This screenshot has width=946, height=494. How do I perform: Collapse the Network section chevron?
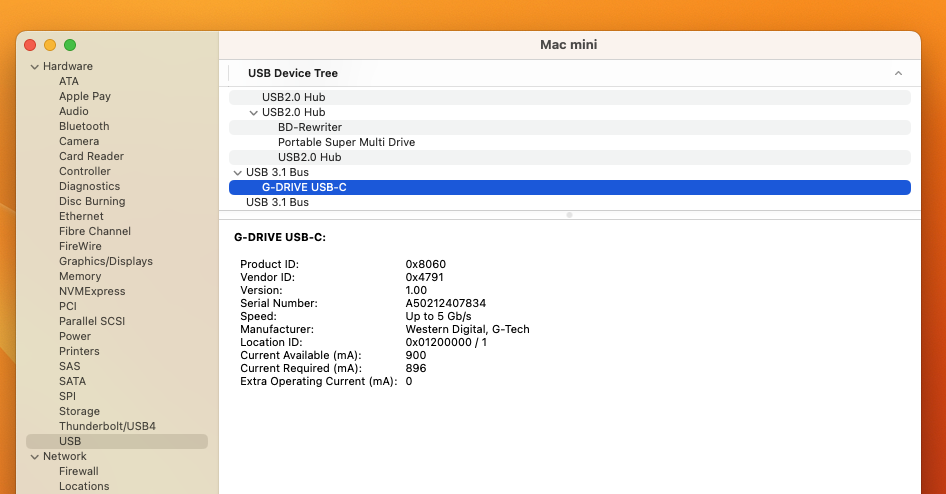(34, 457)
